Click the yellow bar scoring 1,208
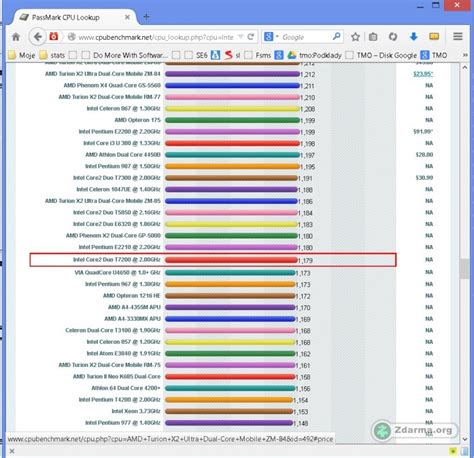This screenshot has height=458, width=474. 232,109
